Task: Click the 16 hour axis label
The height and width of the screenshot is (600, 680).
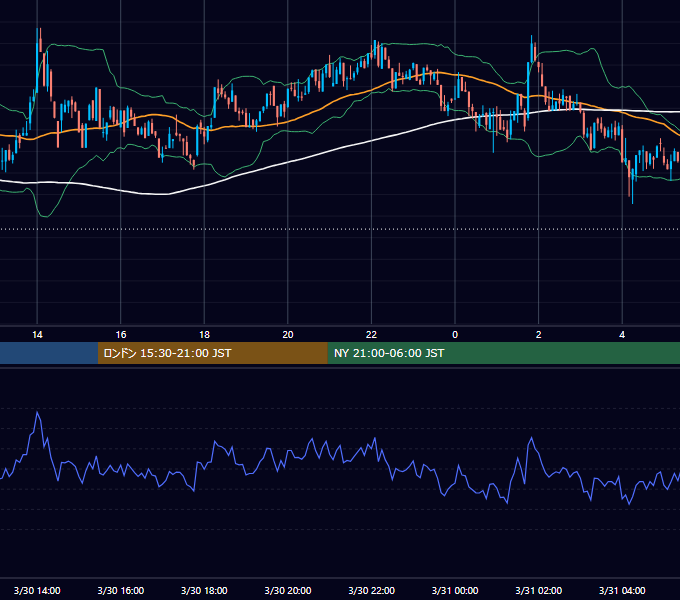Action: [121, 335]
